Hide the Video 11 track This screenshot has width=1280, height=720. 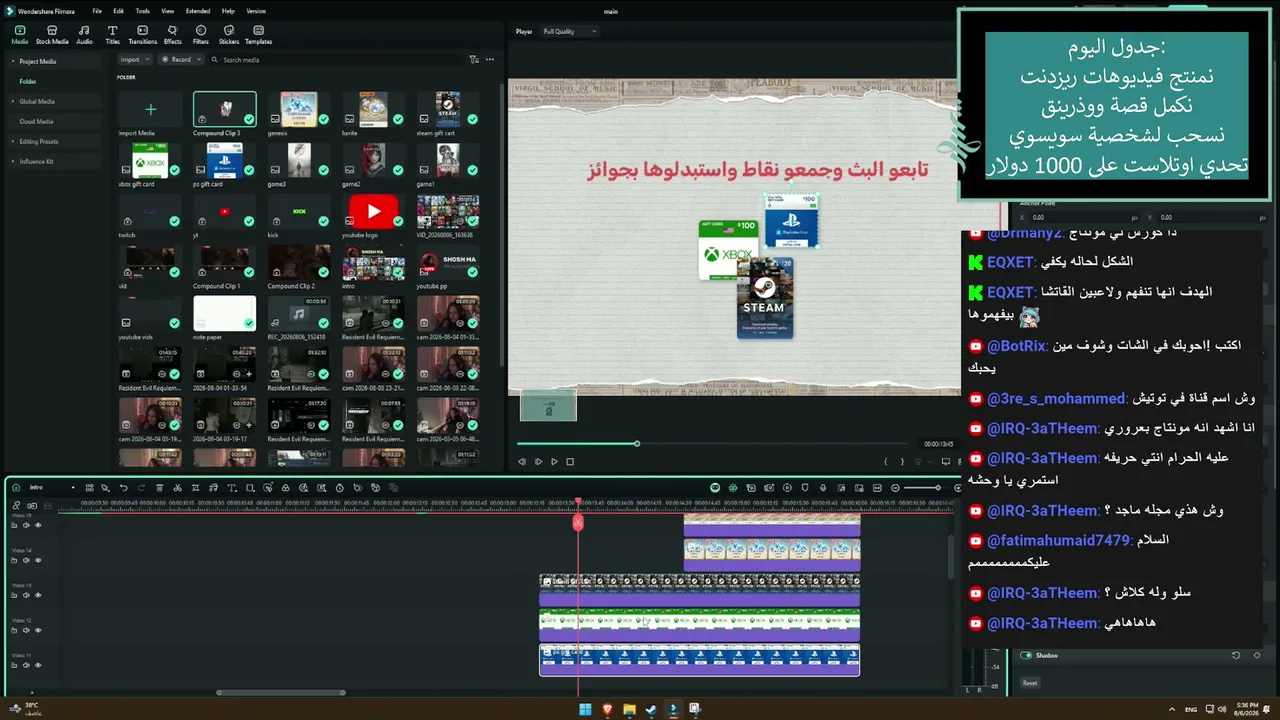tap(38, 665)
